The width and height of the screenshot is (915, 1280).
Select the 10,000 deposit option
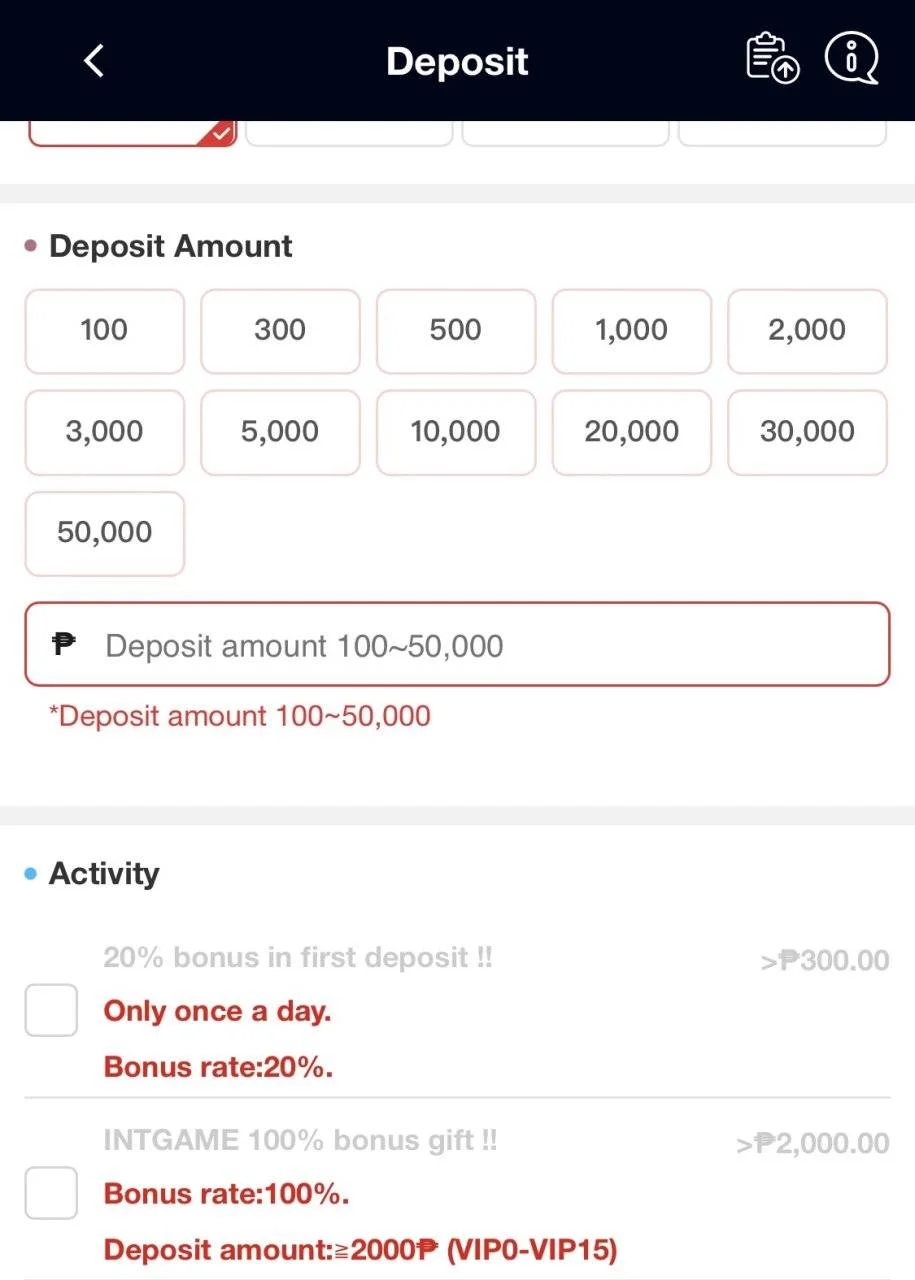coord(456,432)
